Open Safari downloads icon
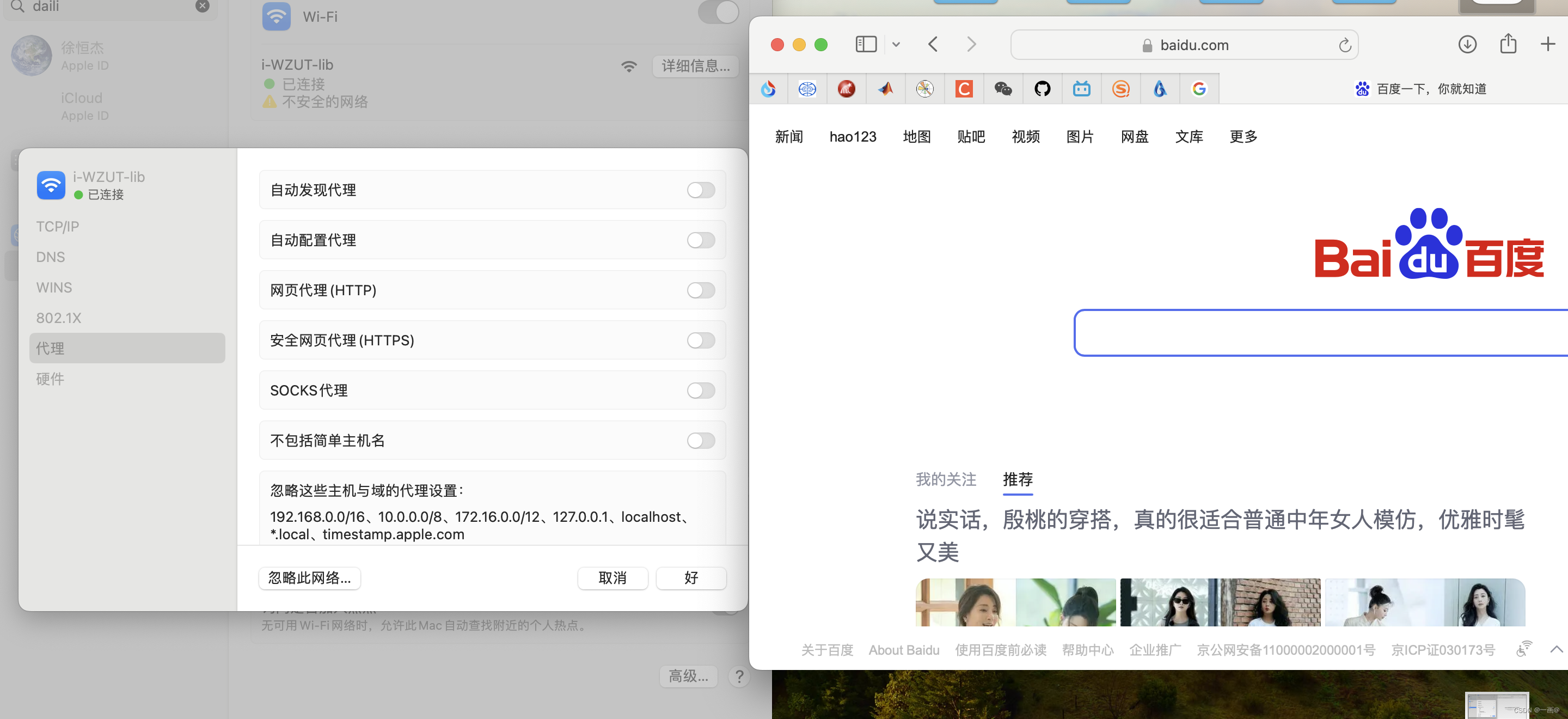This screenshot has width=1568, height=719. (1467, 45)
